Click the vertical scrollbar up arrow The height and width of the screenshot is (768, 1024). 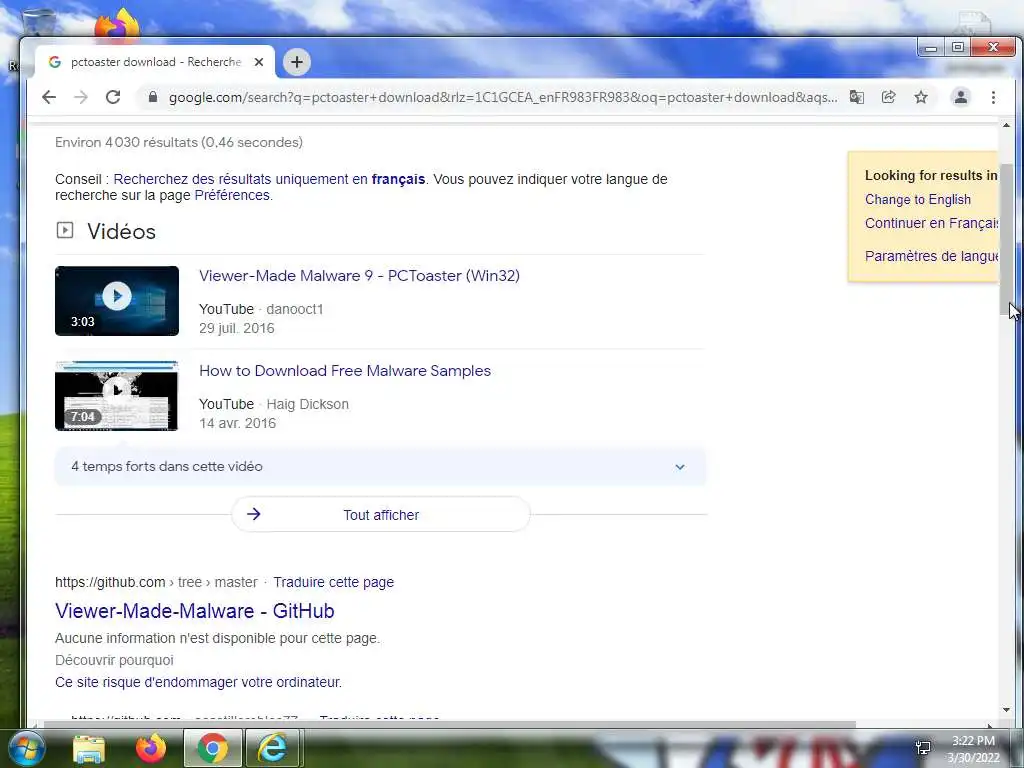[x=1006, y=125]
